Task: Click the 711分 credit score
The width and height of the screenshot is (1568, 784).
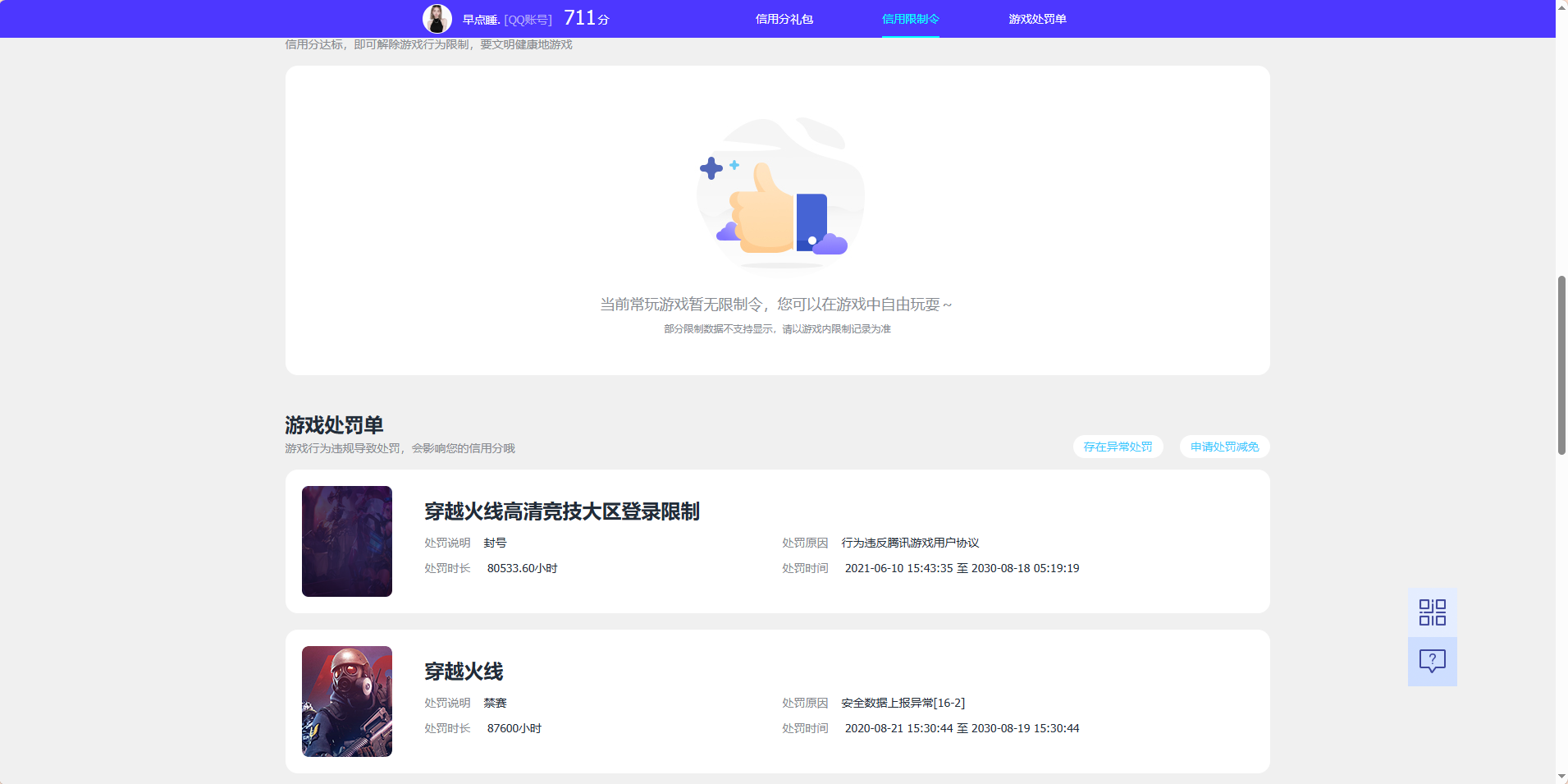Action: click(586, 18)
